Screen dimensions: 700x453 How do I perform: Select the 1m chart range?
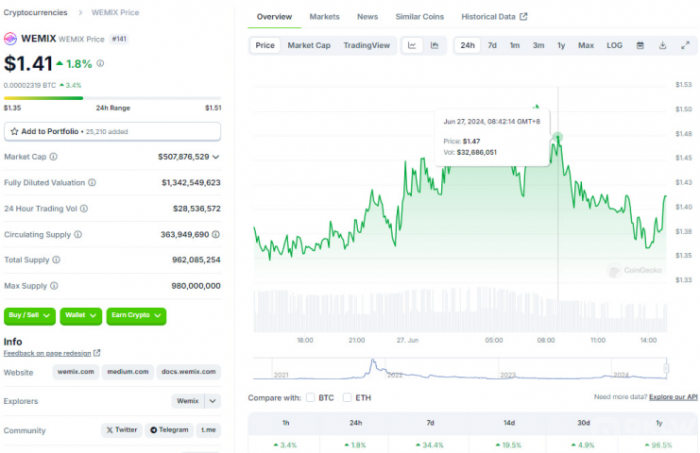click(515, 46)
